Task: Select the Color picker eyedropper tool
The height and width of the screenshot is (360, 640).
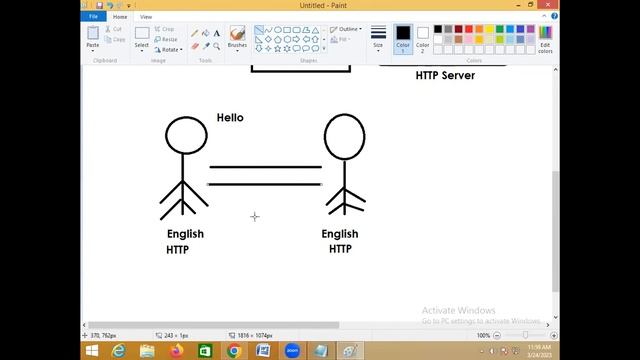Action: (206, 46)
